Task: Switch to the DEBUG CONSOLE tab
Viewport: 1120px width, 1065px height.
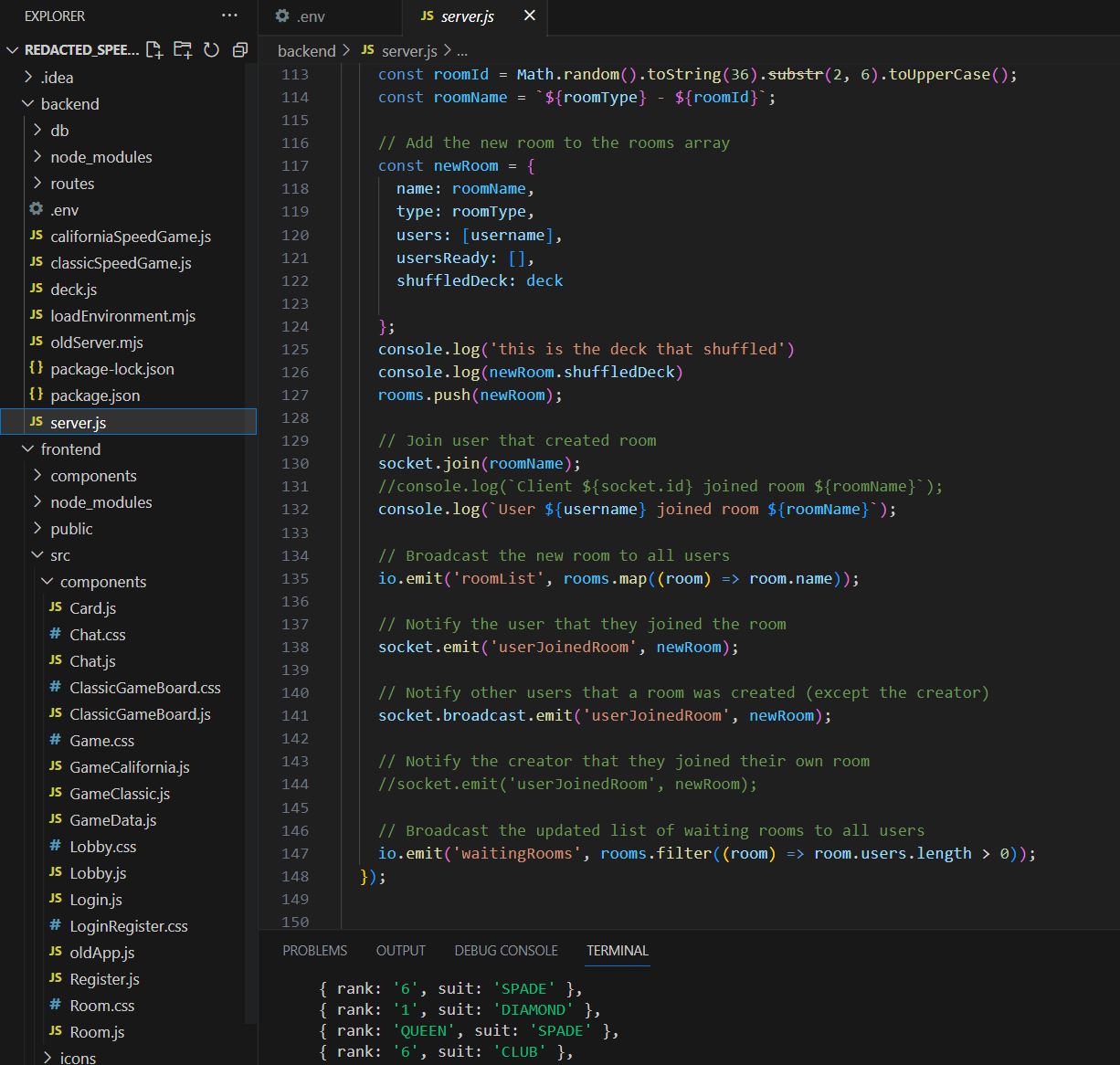Action: pos(506,951)
